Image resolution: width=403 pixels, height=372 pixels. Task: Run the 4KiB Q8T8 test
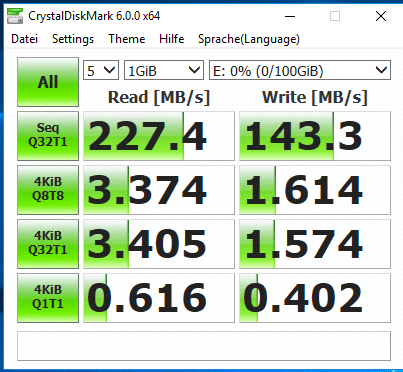48,190
